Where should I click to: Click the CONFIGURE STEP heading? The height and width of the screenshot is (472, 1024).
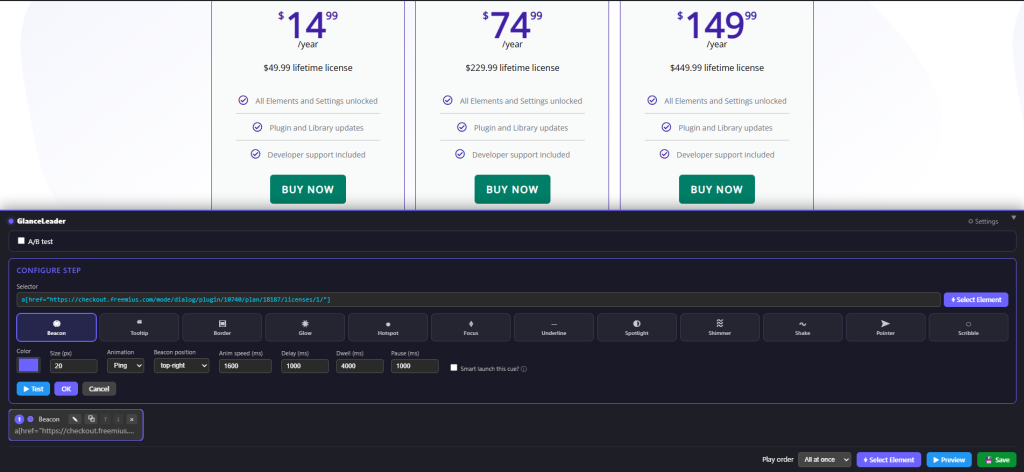click(49, 270)
